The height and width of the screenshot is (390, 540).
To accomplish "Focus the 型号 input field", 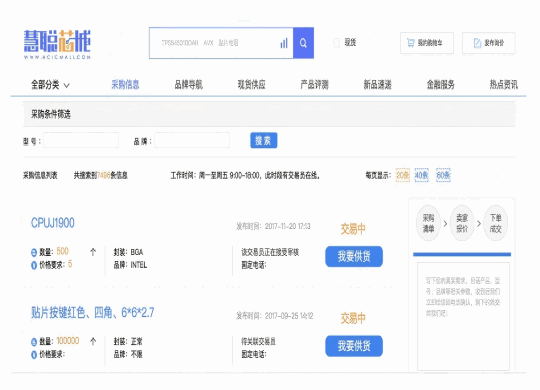I will pos(81,140).
